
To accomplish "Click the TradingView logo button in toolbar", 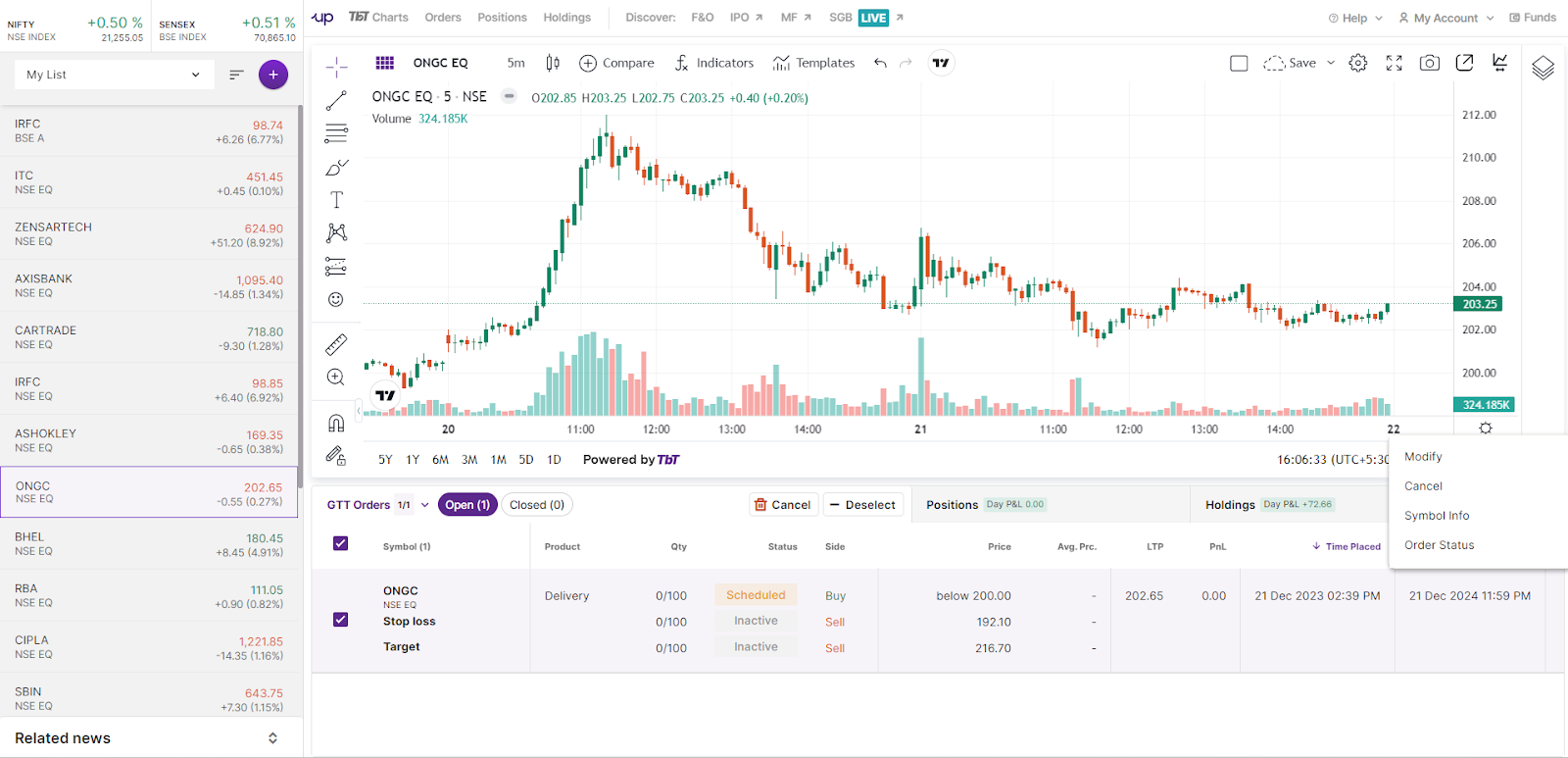I will point(941,63).
